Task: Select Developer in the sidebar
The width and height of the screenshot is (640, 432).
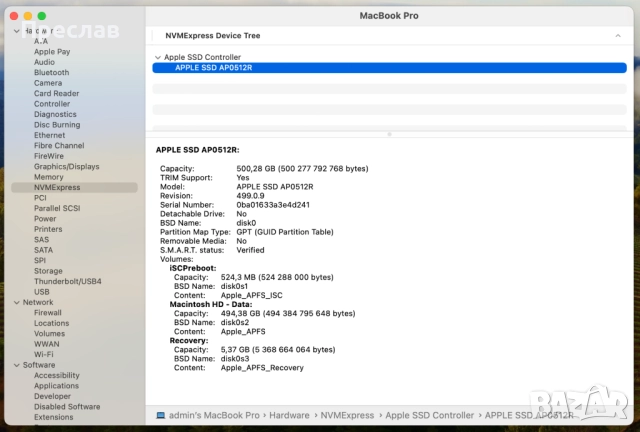Action: coord(52,396)
